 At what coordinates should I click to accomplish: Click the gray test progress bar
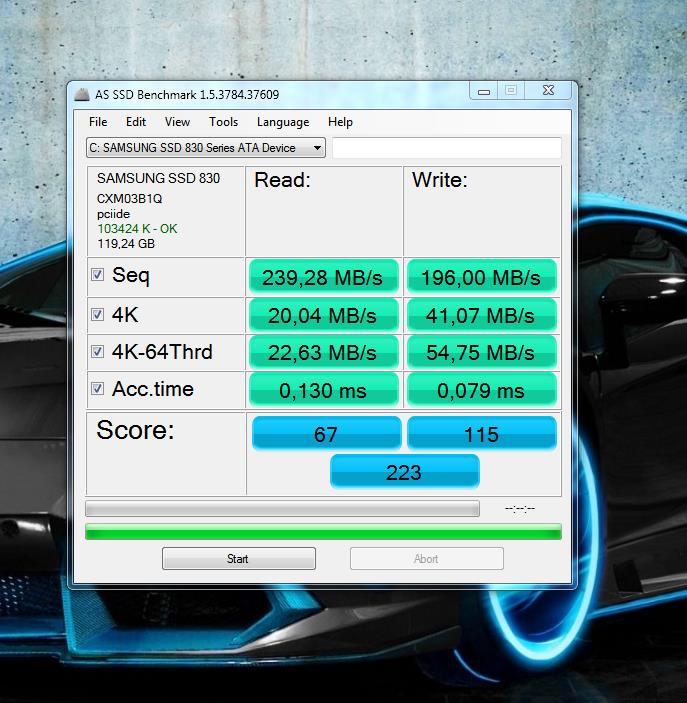[282, 509]
